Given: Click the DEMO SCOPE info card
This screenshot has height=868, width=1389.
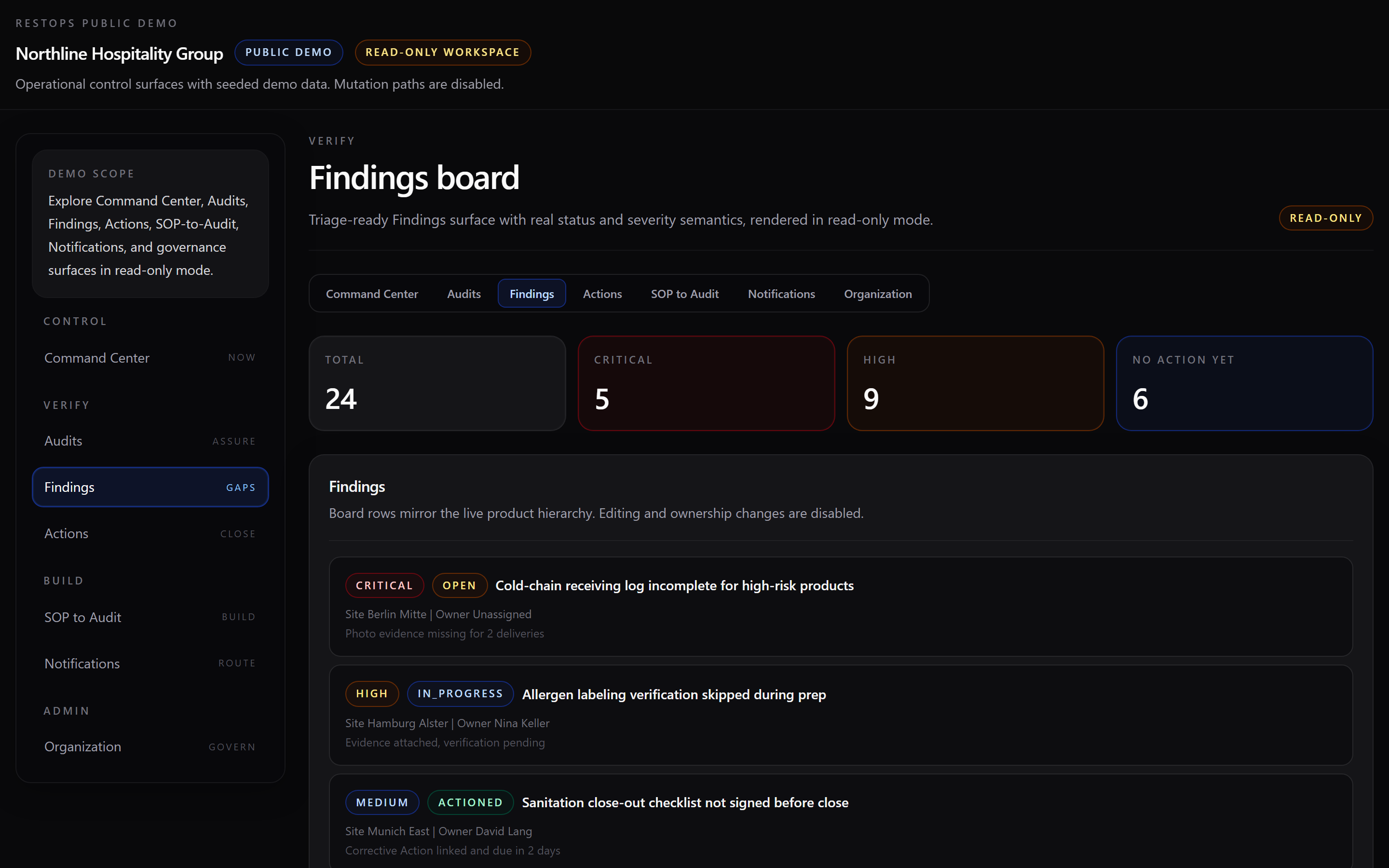Looking at the screenshot, I should coord(150,223).
